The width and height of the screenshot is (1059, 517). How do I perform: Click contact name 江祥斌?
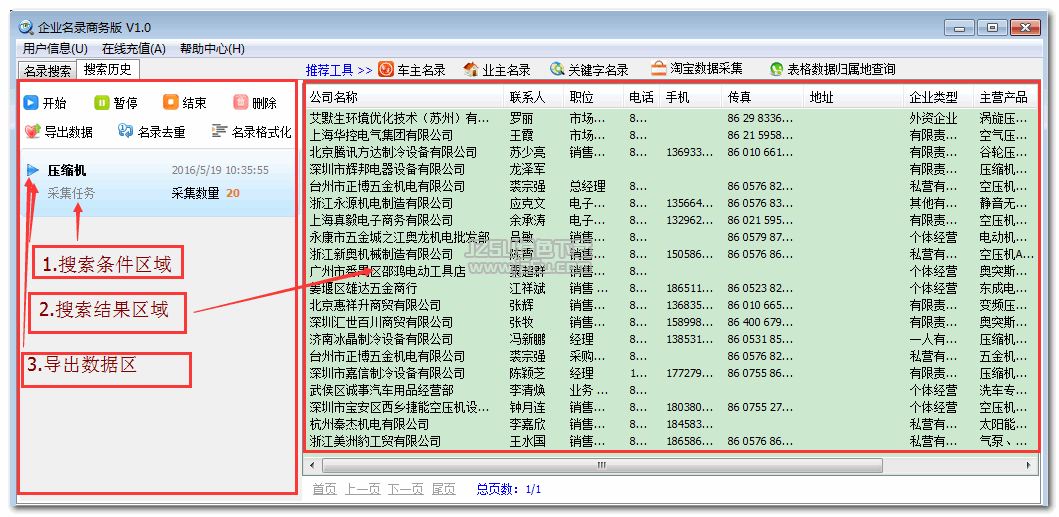[x=527, y=289]
